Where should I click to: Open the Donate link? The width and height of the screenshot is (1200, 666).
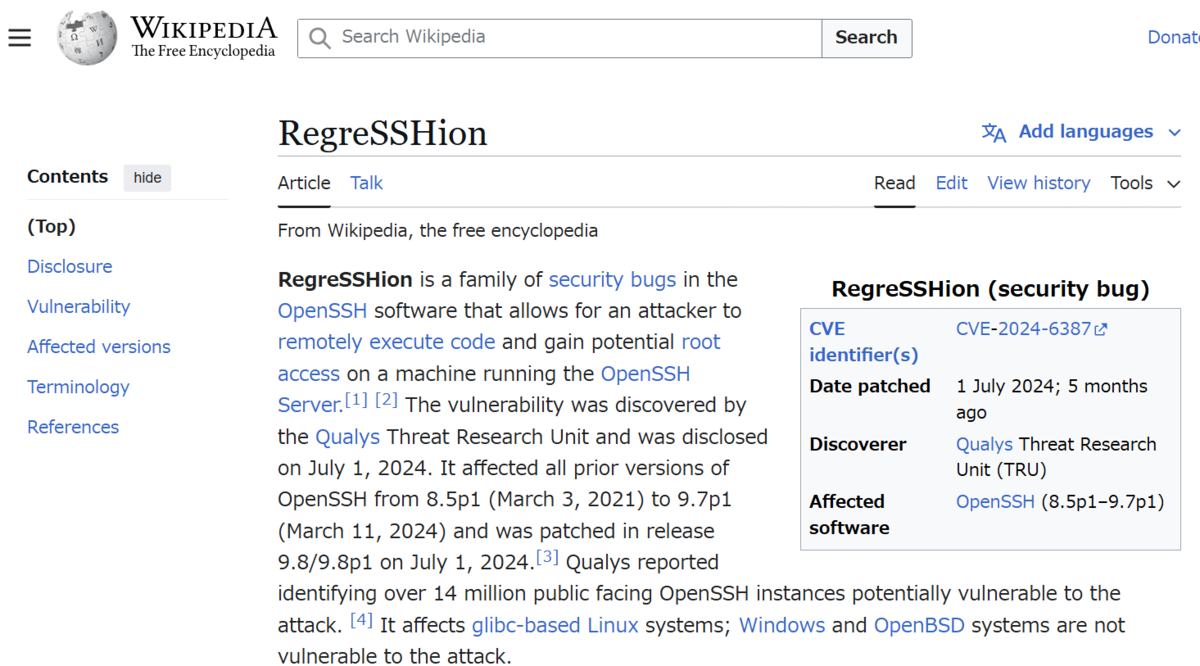1173,37
